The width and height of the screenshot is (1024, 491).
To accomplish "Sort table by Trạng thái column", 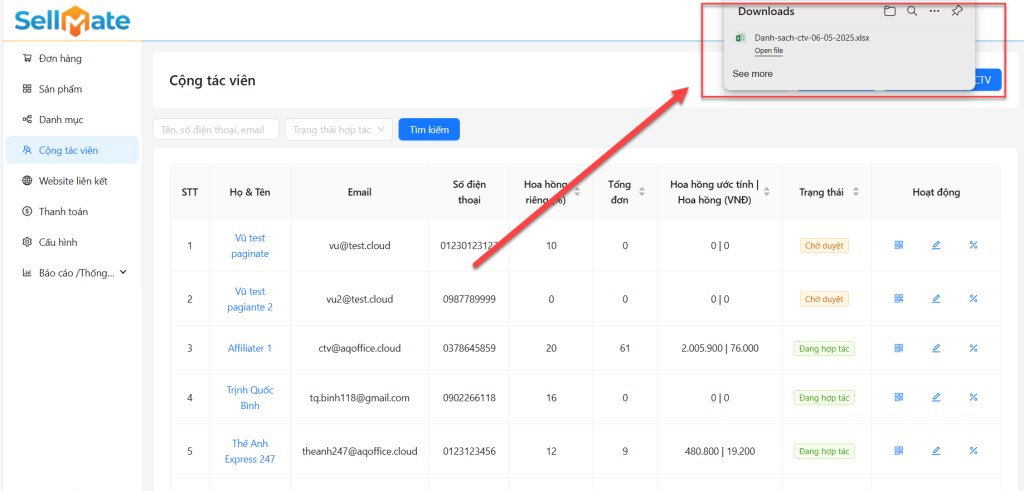I will [855, 192].
